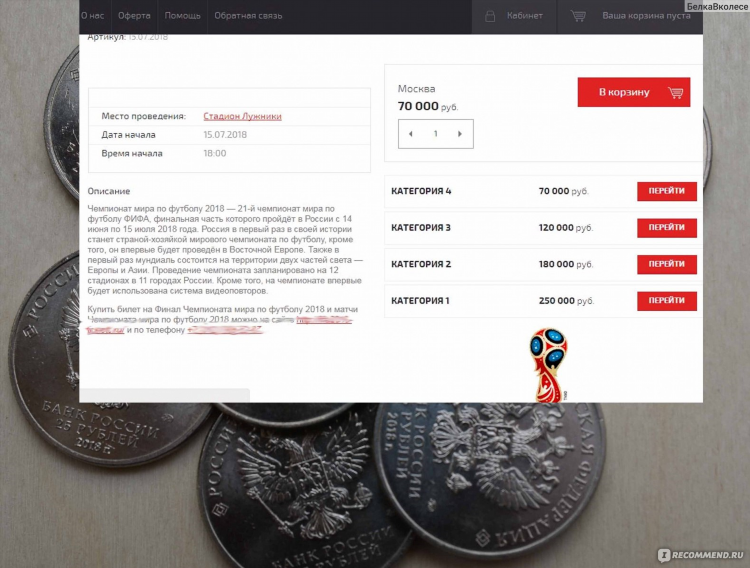Open the 'Оферта' page

[x=134, y=16]
